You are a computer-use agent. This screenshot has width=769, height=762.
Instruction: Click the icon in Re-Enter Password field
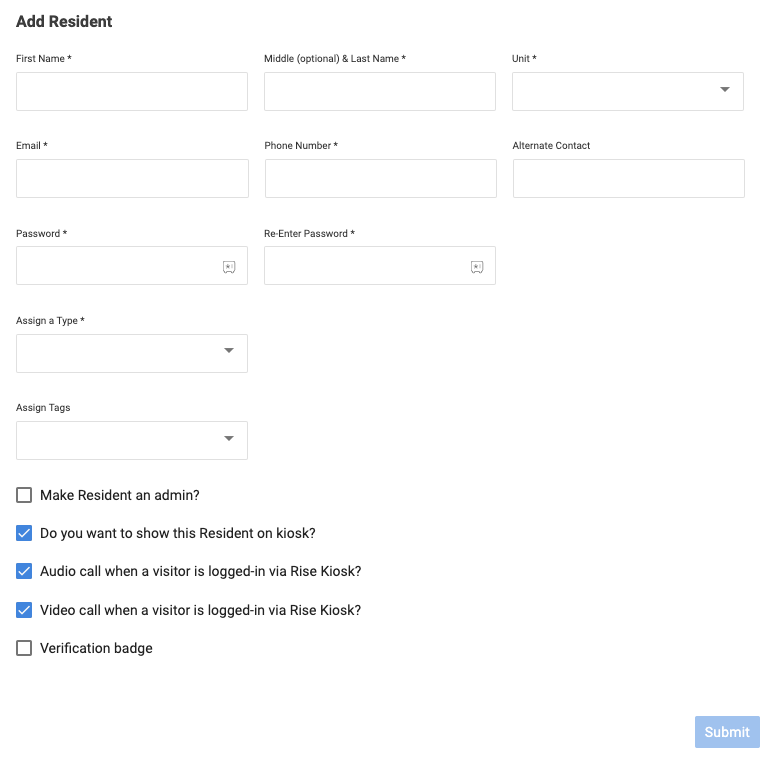coord(477,267)
